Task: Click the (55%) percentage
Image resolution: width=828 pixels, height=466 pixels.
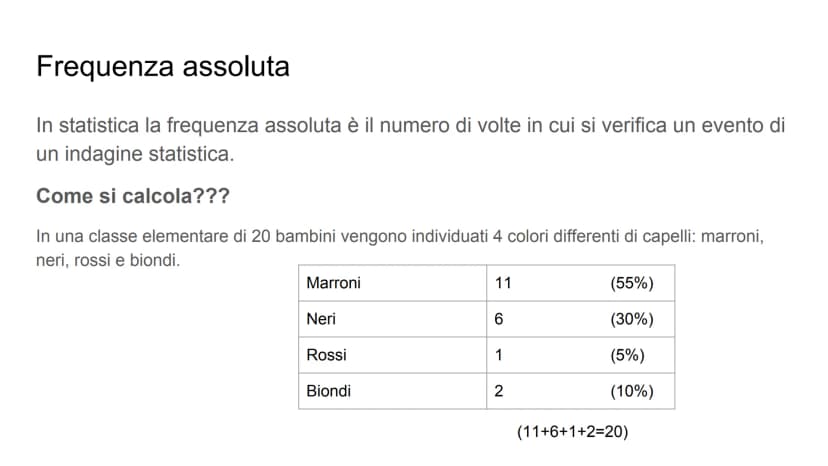Action: [632, 283]
